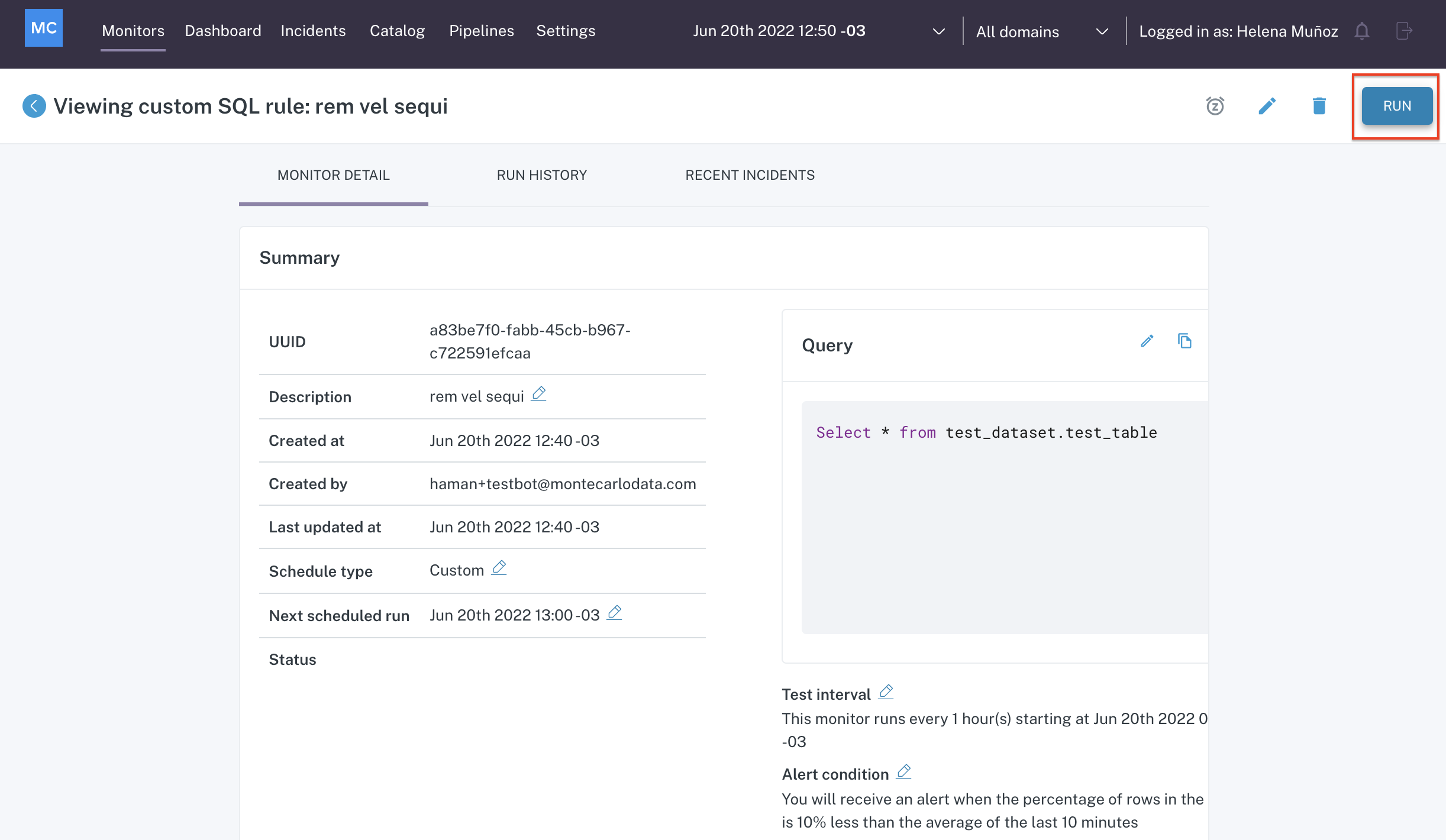Viewport: 1446px width, 840px height.
Task: Expand the All domains dropdown
Action: (1042, 31)
